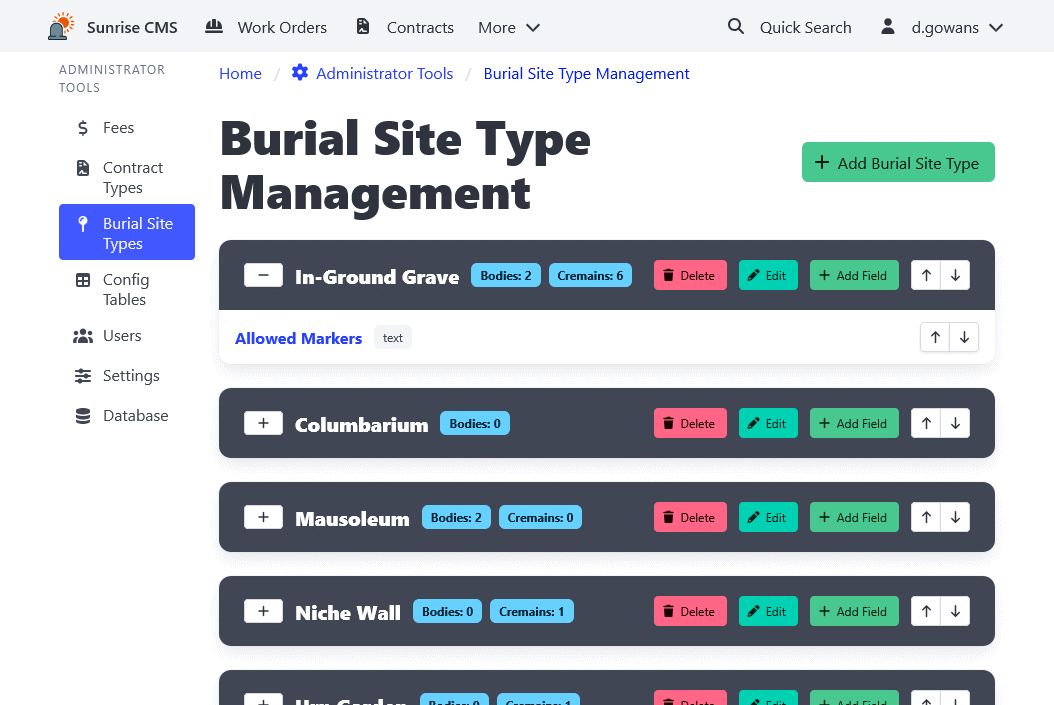Image resolution: width=1054 pixels, height=705 pixels.
Task: Delete the Columbarium type
Action: pyautogui.click(x=690, y=423)
